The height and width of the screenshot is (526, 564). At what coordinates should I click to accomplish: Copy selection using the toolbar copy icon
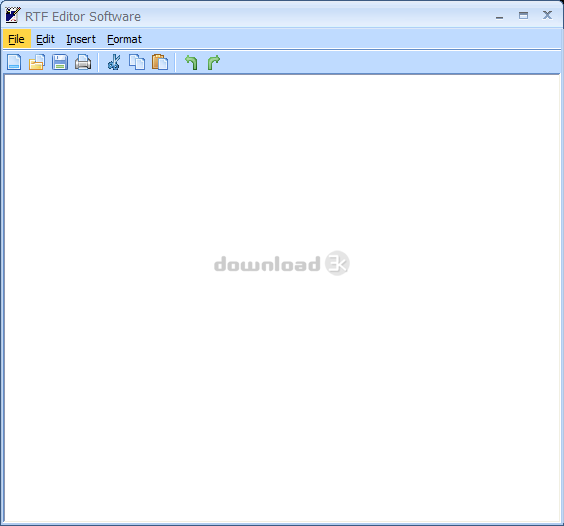pyautogui.click(x=137, y=62)
